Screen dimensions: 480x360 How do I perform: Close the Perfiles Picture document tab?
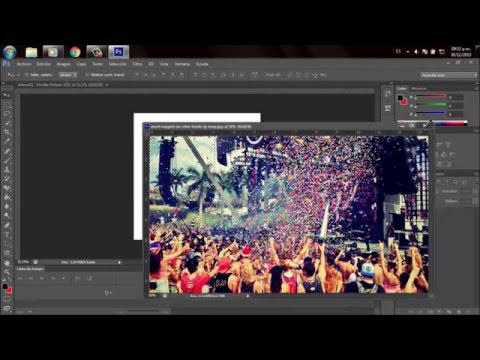107,85
